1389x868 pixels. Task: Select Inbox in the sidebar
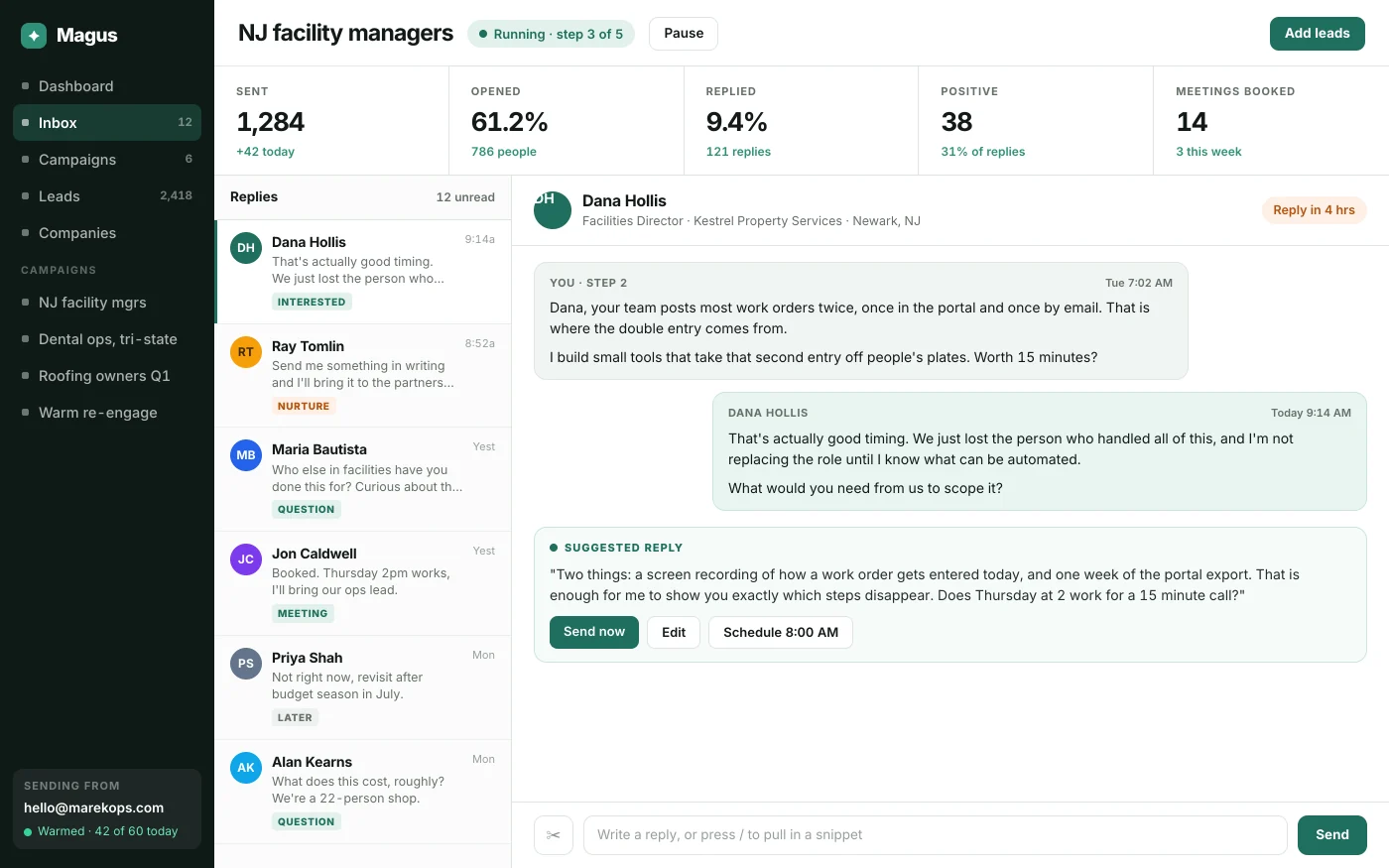(x=107, y=123)
